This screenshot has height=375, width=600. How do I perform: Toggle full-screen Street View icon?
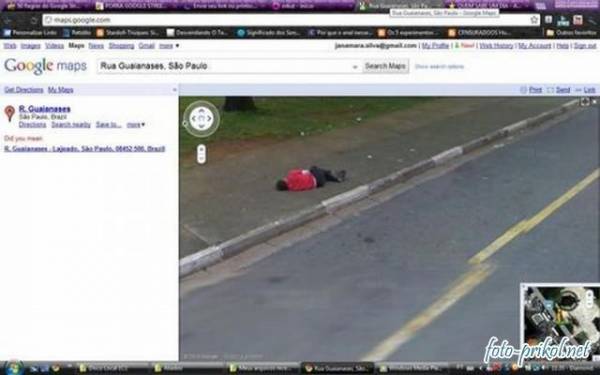[585, 101]
